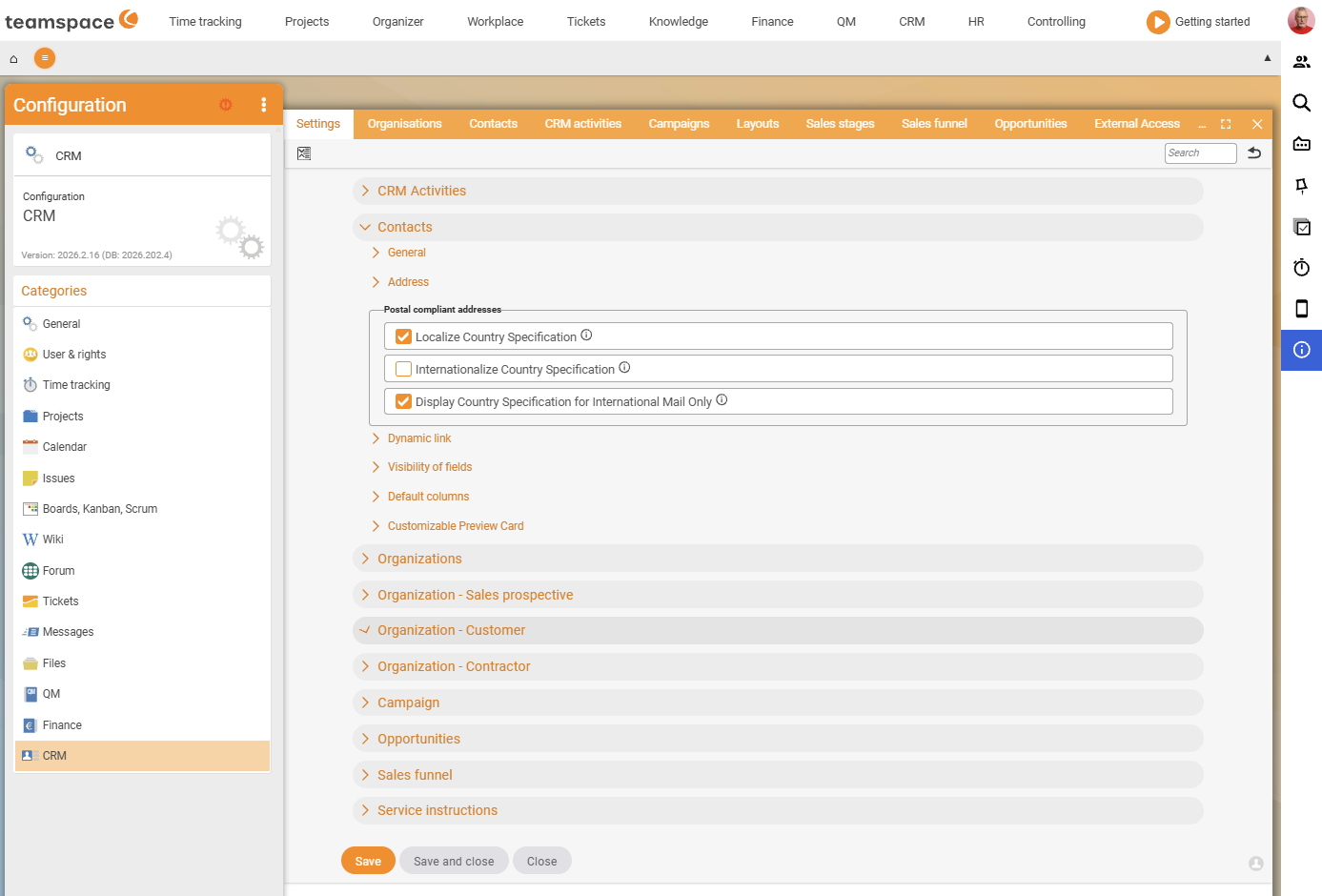Click the Close button at bottom
1322x896 pixels.
[541, 861]
